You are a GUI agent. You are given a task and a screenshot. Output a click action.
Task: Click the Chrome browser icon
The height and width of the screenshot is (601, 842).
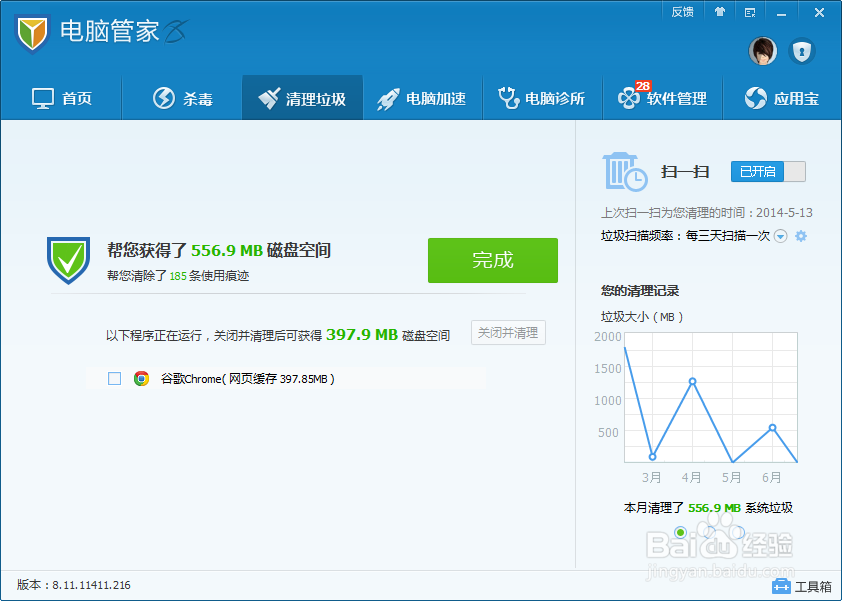(141, 379)
